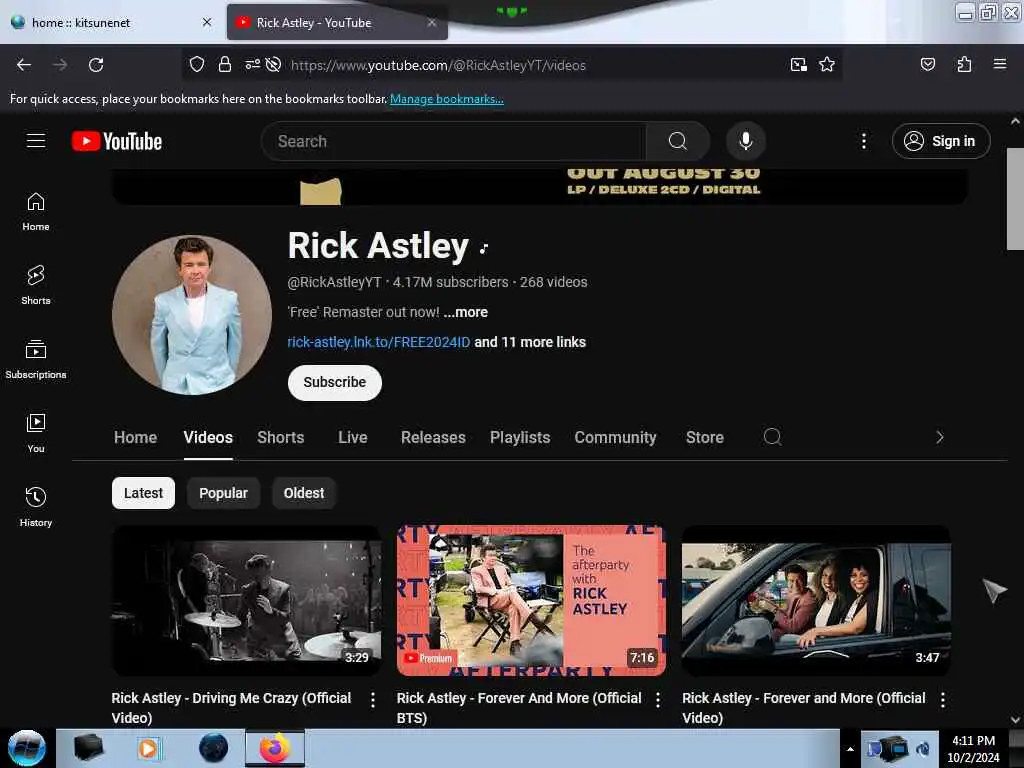Open options for Driving Me Crazy video

(372, 699)
